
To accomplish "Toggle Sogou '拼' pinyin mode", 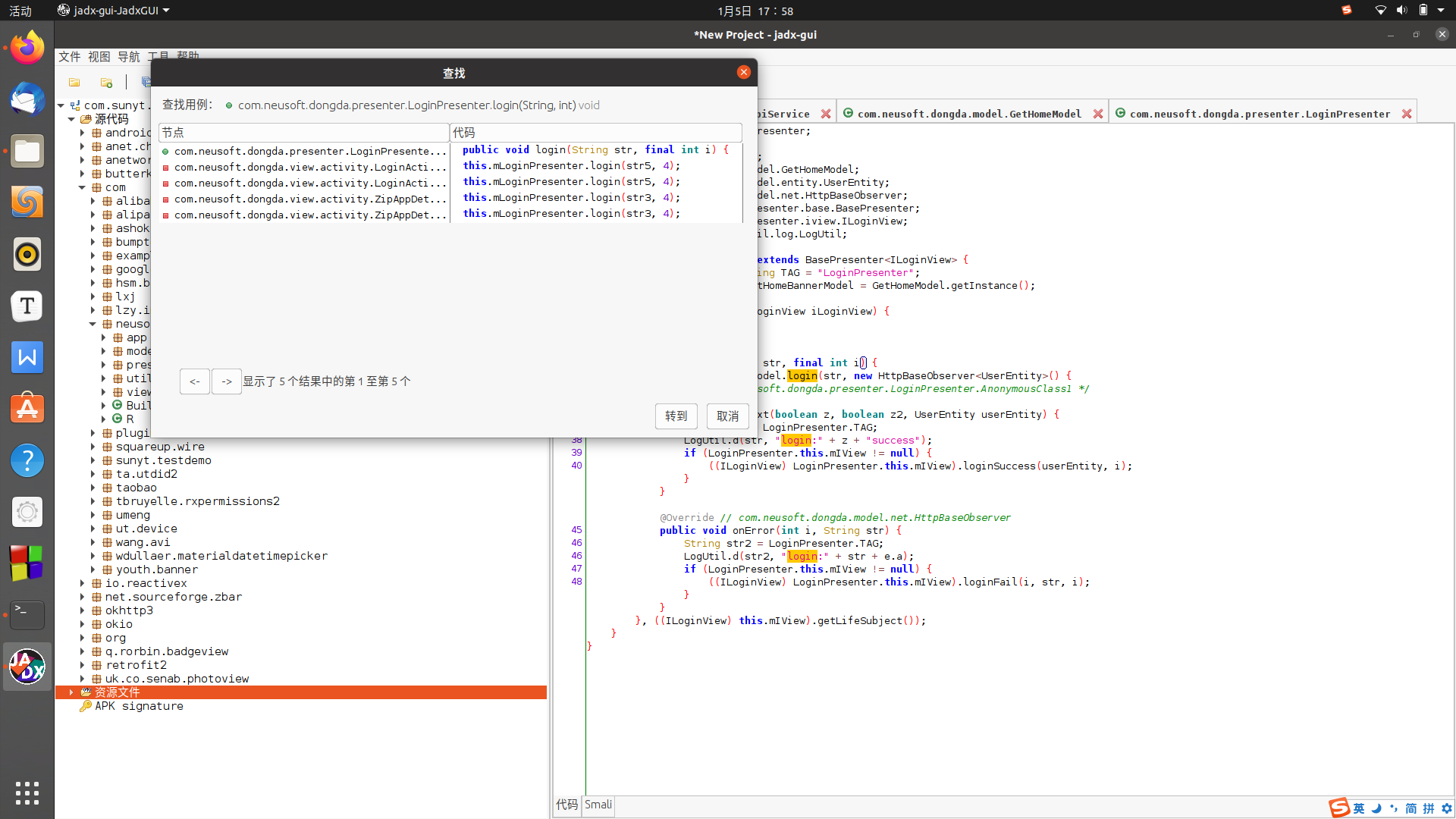I will point(1429,808).
